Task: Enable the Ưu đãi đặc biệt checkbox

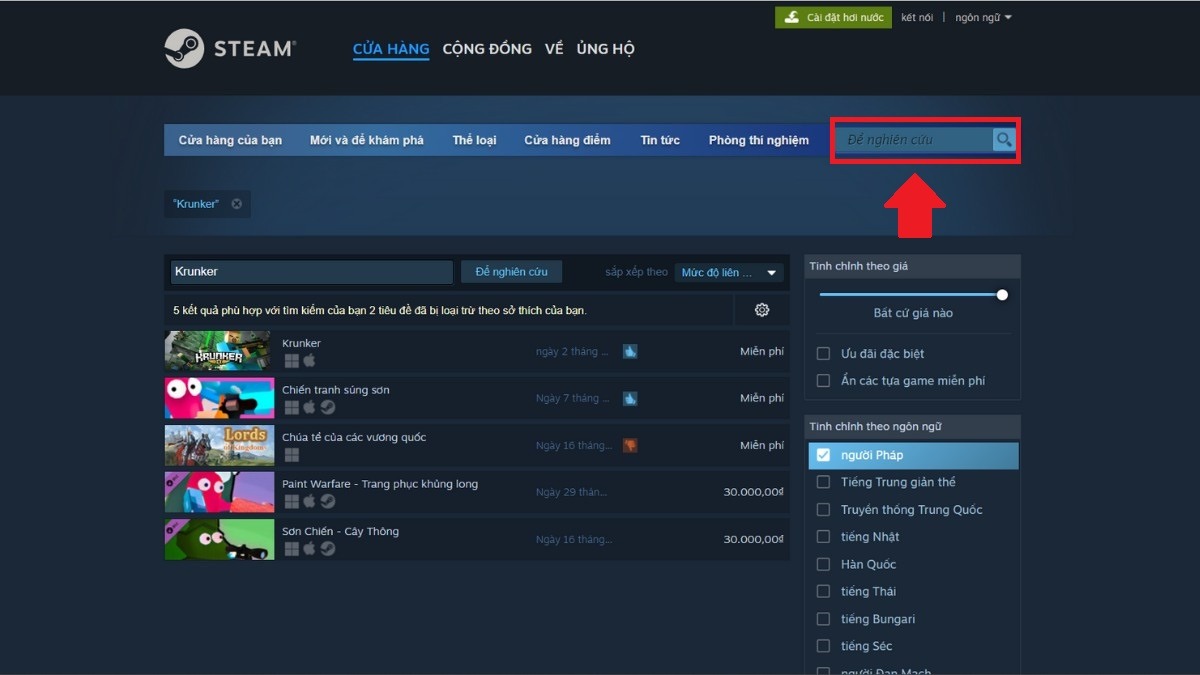Action: click(823, 354)
